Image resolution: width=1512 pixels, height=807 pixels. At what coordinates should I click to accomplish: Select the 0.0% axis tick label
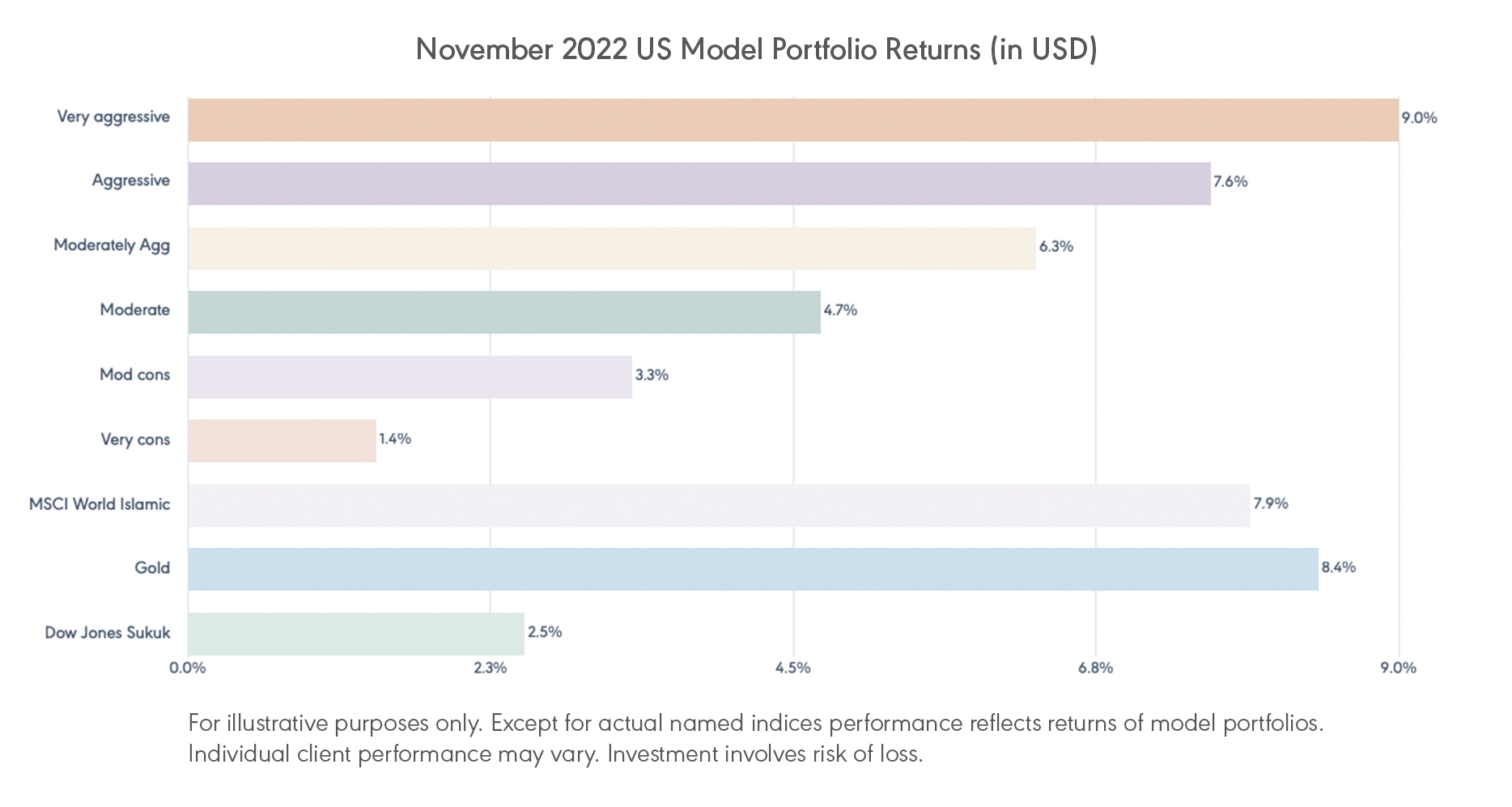pyautogui.click(x=187, y=668)
